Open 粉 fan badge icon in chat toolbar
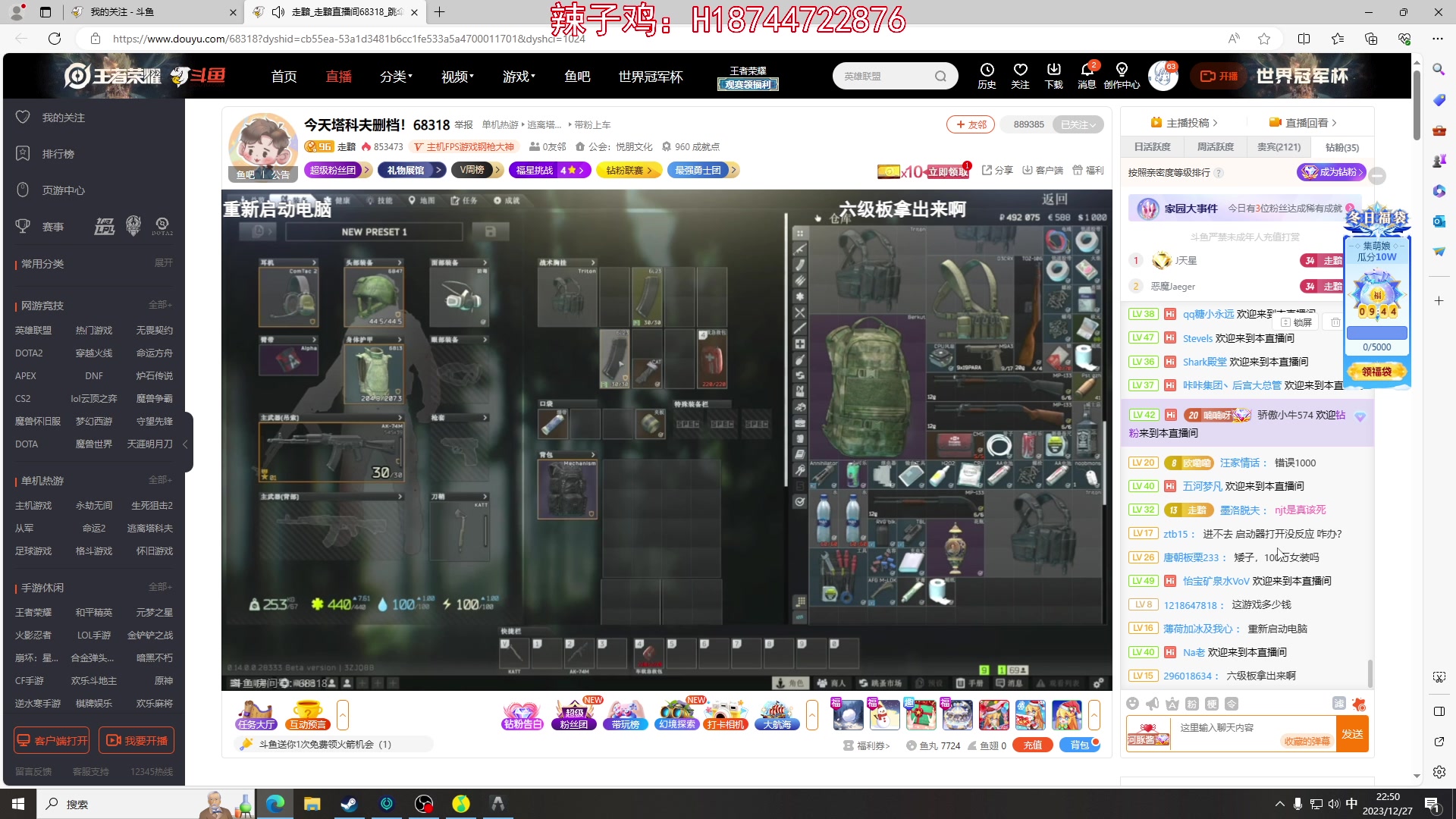This screenshot has height=819, width=1456. (1191, 704)
